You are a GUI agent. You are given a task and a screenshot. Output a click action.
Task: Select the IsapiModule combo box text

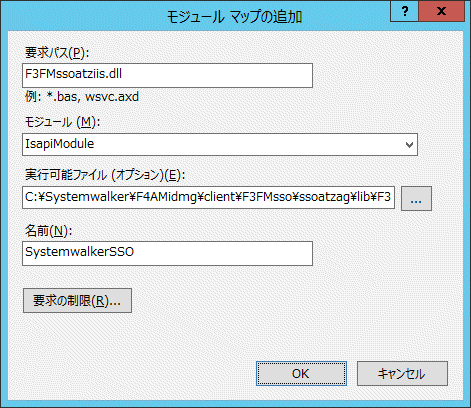coord(60,144)
